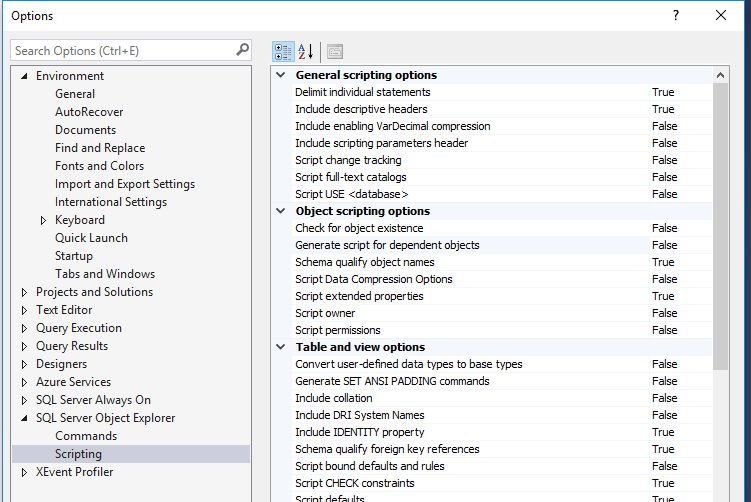
Task: Expand the Keyboard node
Action: coord(43,220)
